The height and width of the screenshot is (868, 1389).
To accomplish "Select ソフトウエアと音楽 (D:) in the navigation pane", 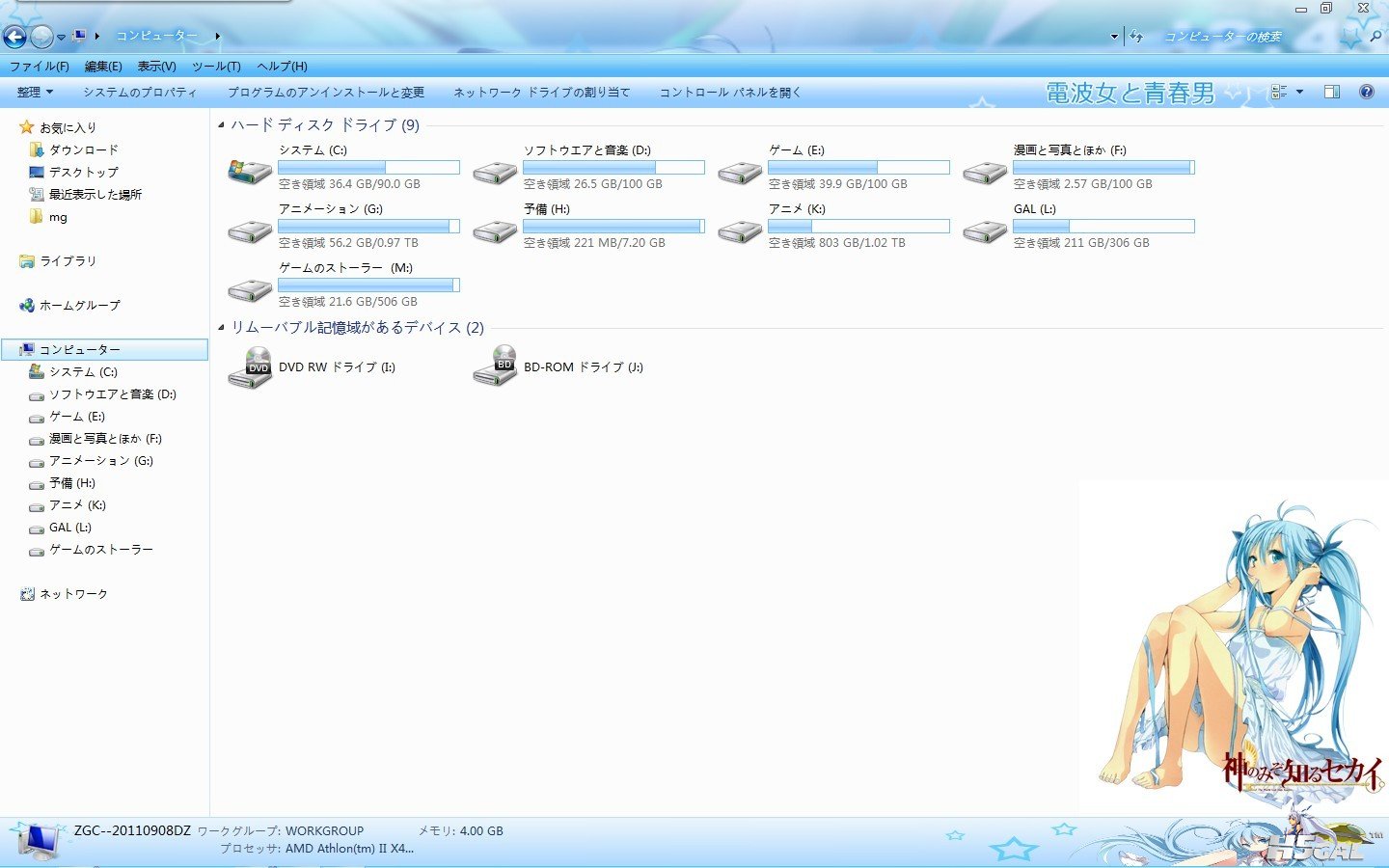I will [x=112, y=394].
